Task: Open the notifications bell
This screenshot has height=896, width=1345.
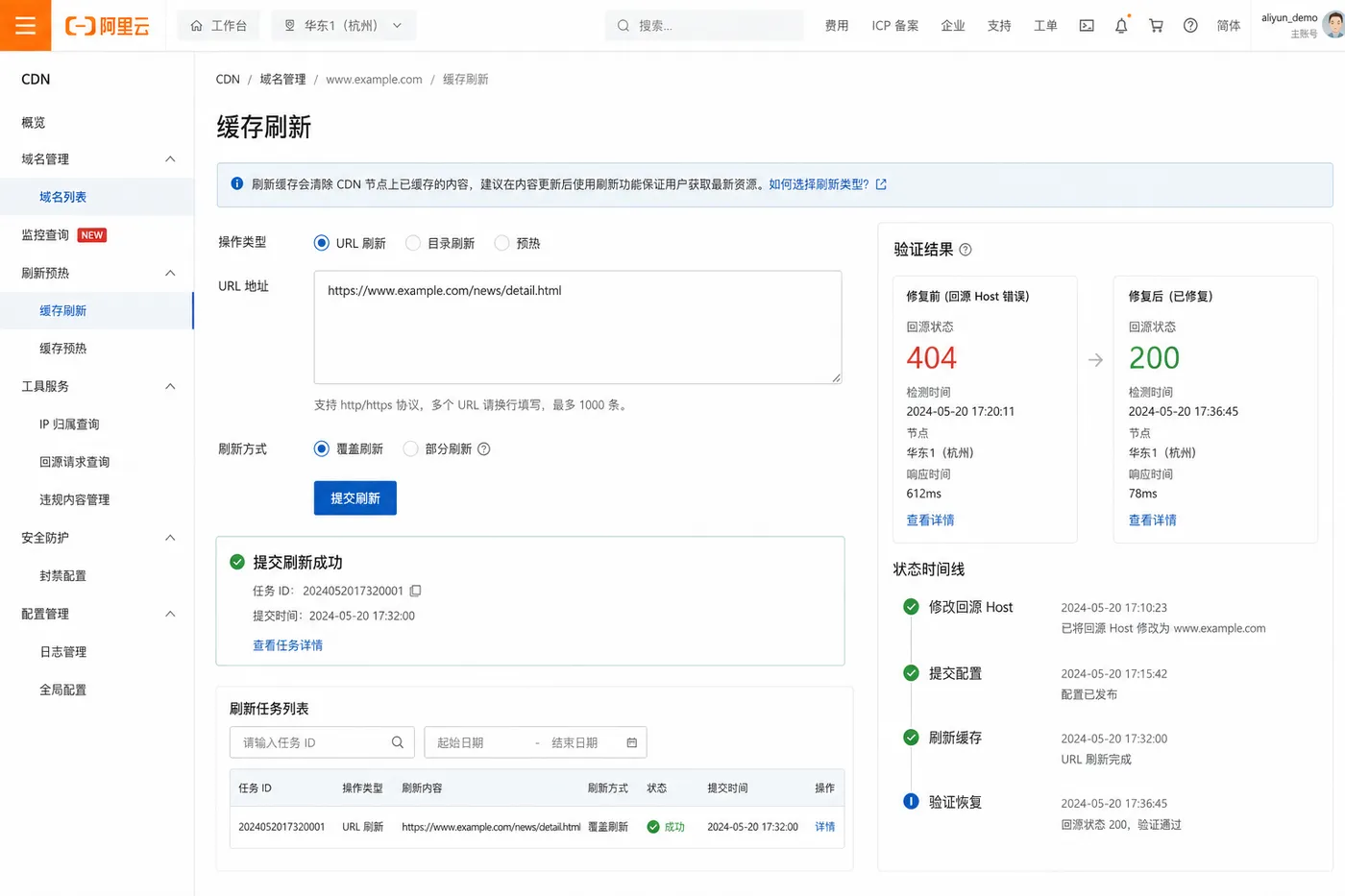Action: pos(1121,26)
